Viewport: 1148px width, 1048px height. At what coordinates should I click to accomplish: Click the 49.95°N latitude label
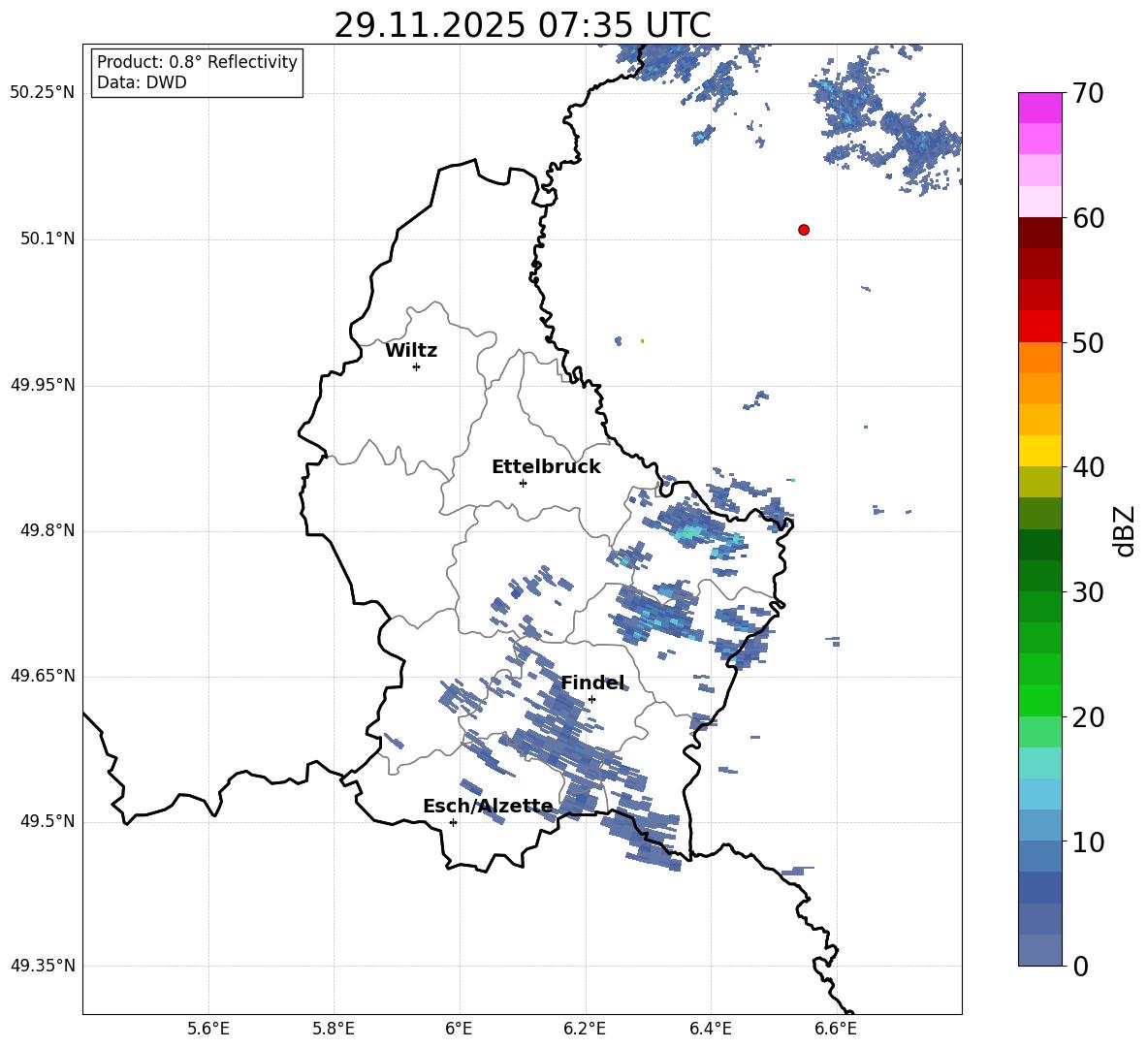pyautogui.click(x=43, y=385)
